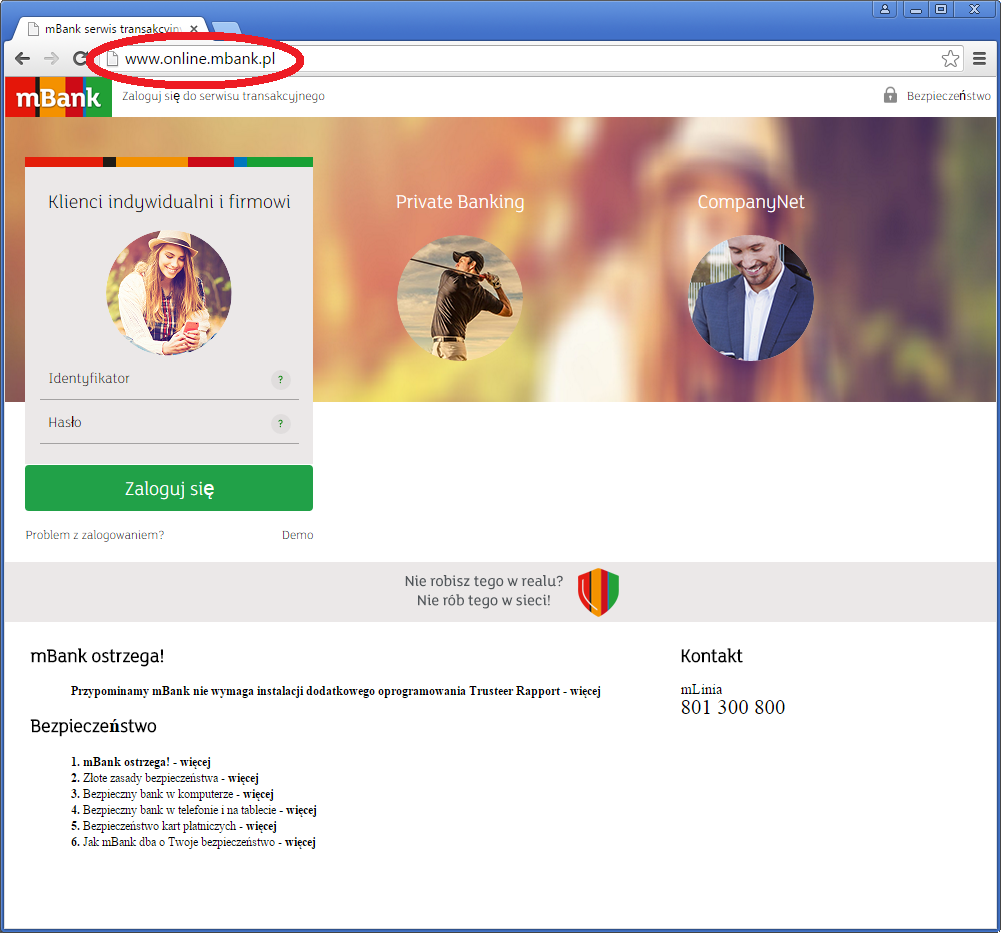Select the mBank serwis transakcyjny tab
The width and height of the screenshot is (1001, 933).
tap(112, 29)
